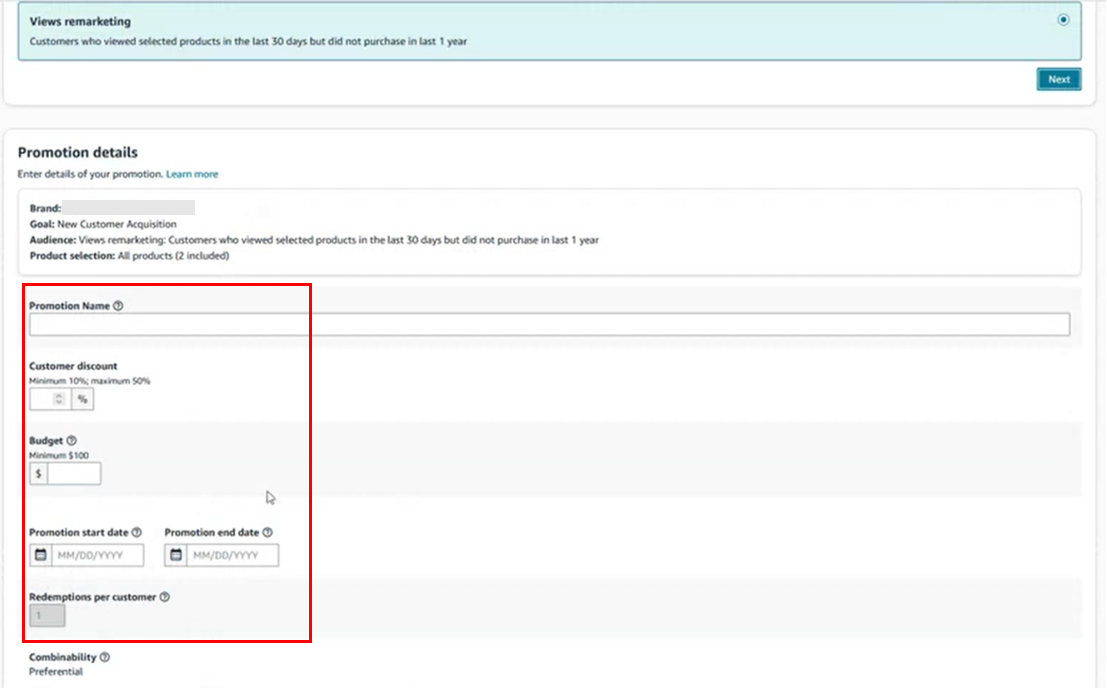Image resolution: width=1107 pixels, height=691 pixels.
Task: Focus the Budget dollar amount field
Action: [x=73, y=474]
